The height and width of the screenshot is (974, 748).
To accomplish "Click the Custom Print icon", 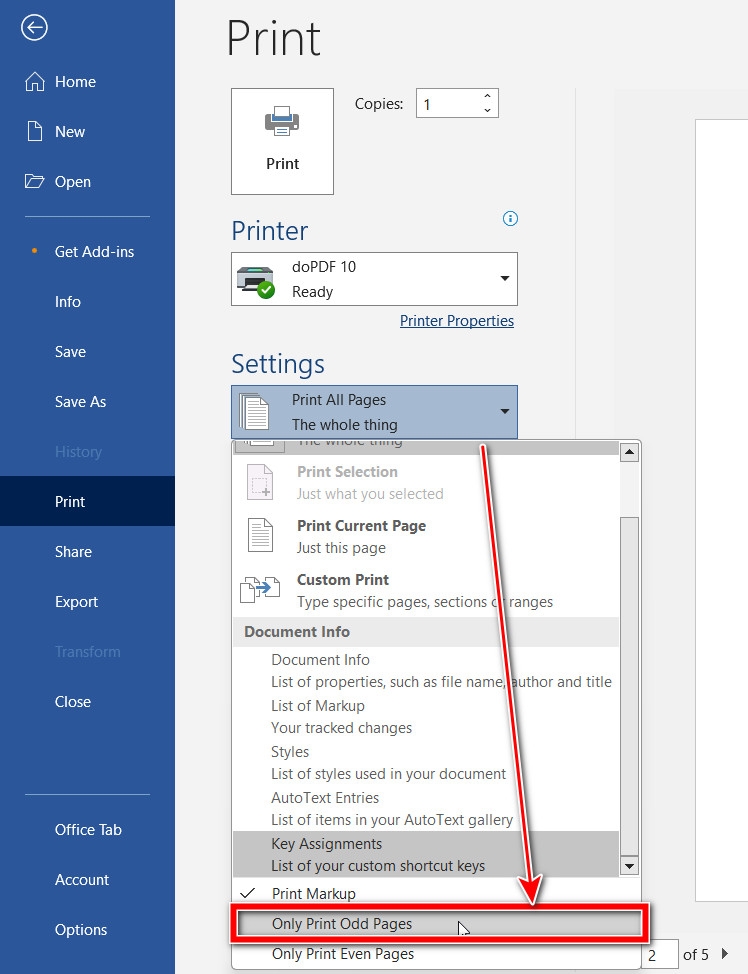I will pyautogui.click(x=260, y=589).
